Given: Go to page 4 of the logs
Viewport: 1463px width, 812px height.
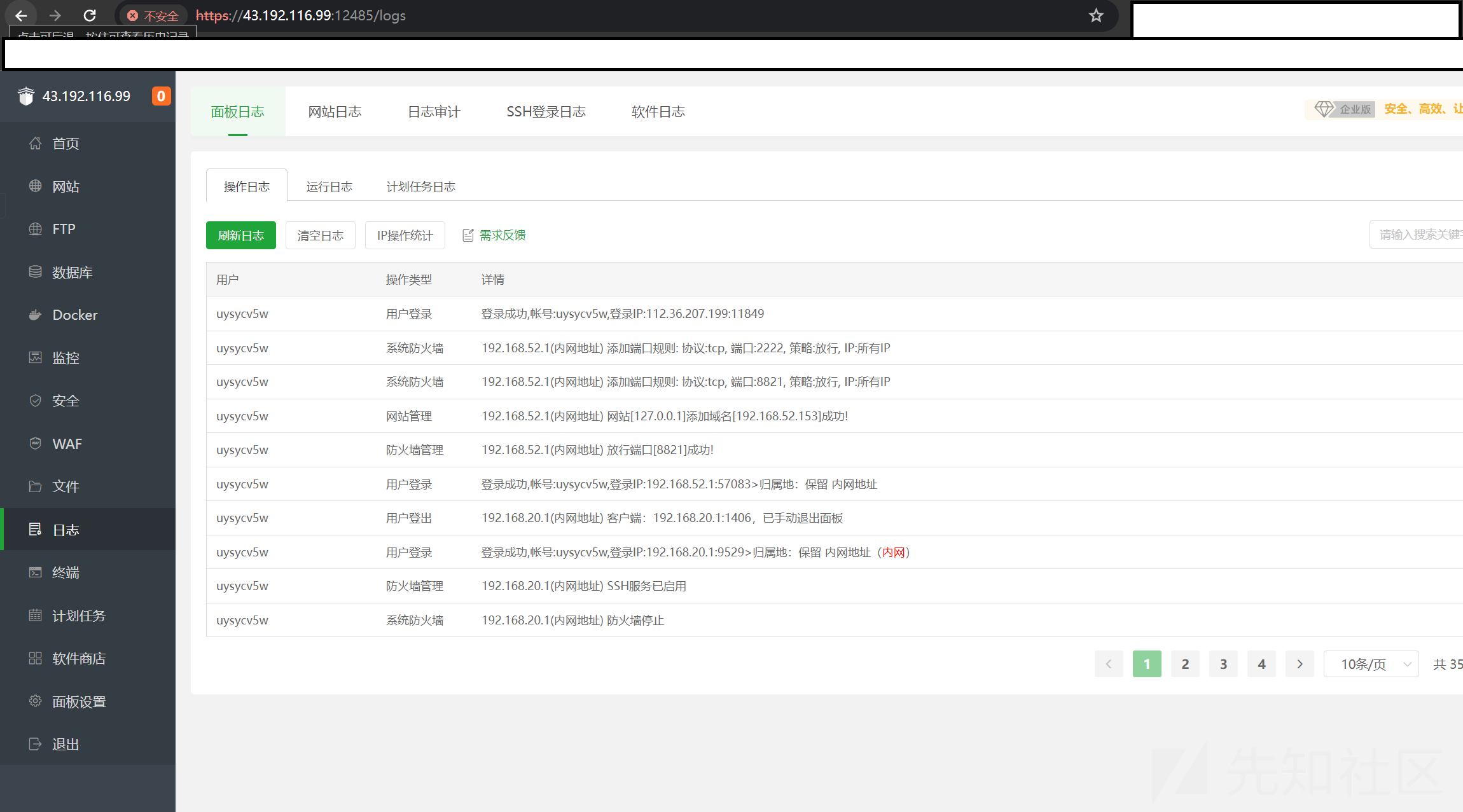Looking at the screenshot, I should click(x=1261, y=664).
